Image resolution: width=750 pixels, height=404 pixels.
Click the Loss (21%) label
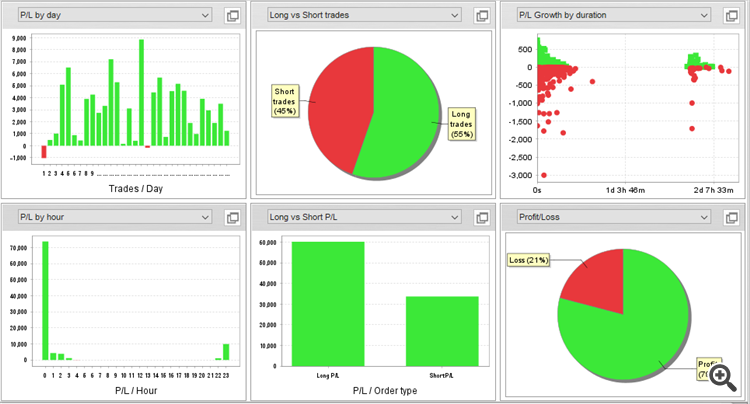point(529,260)
